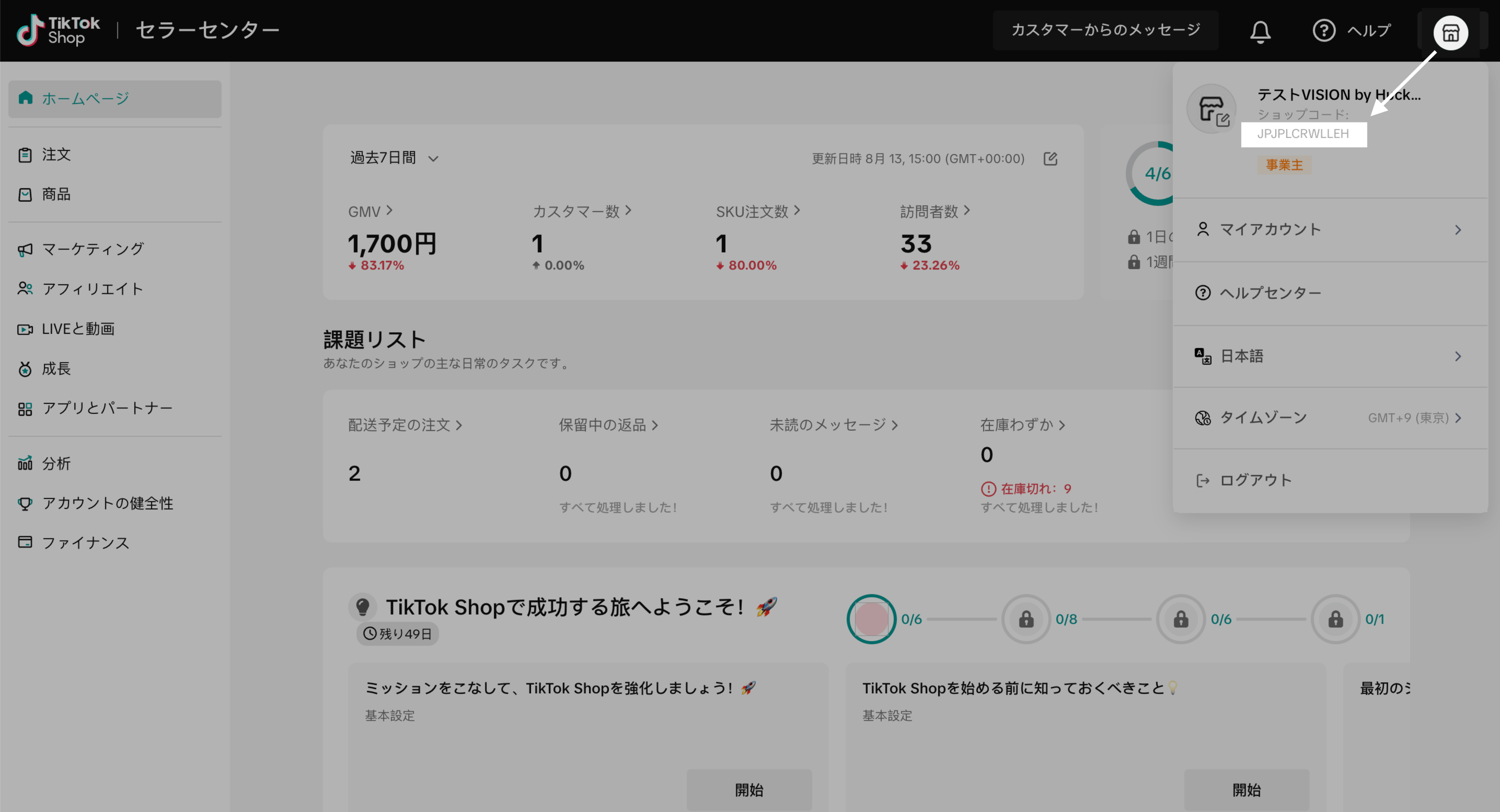Screen dimensions: 1500x812
Task: Select ログアウト from account menu
Action: [x=1256, y=480]
